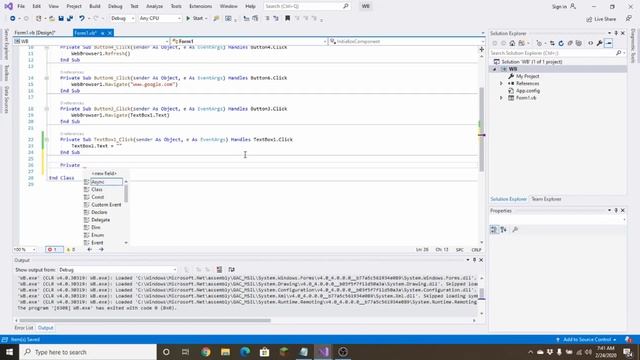Click Add to Source Control in status bar
The width and height of the screenshot is (640, 360).
(x=586, y=340)
